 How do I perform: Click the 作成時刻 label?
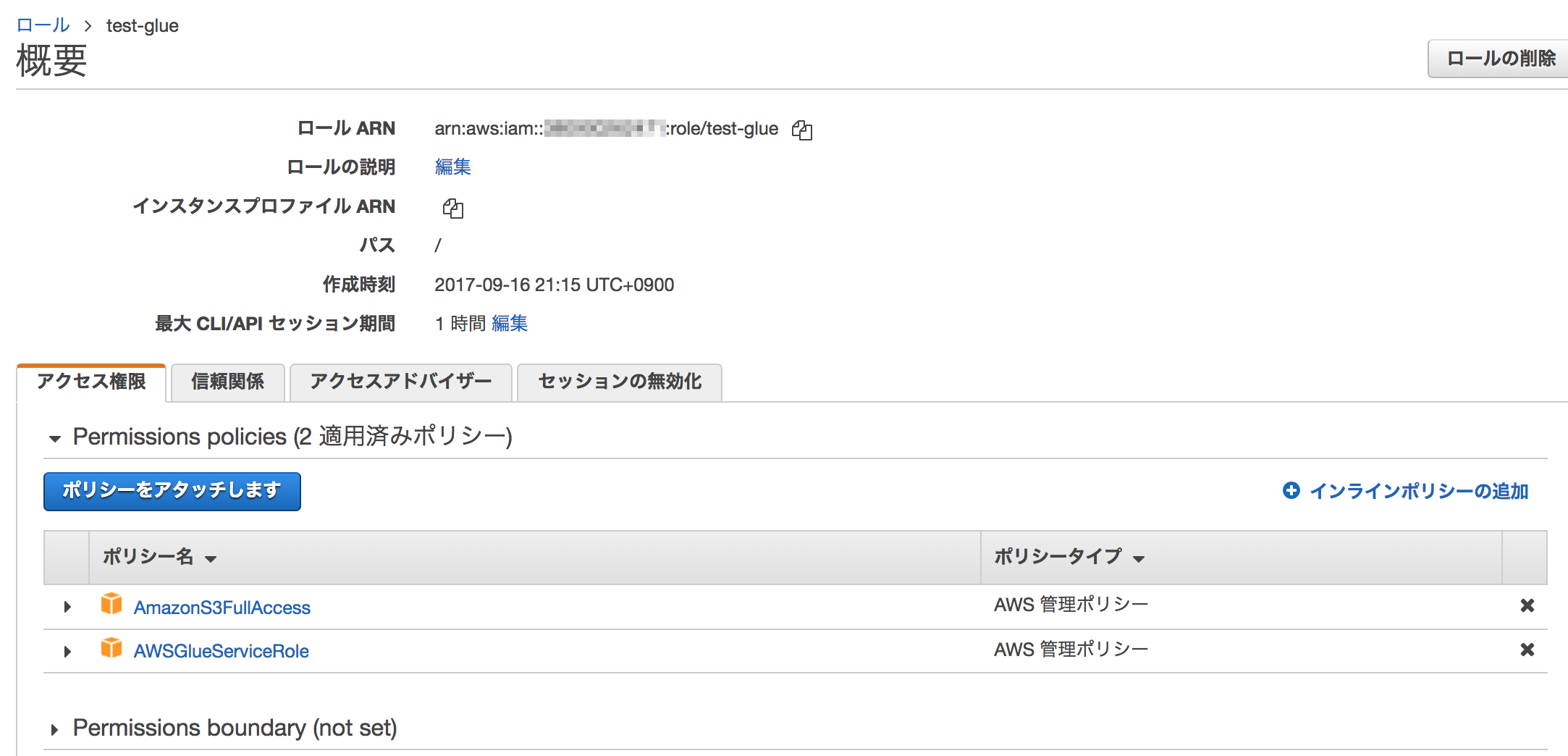pos(359,285)
